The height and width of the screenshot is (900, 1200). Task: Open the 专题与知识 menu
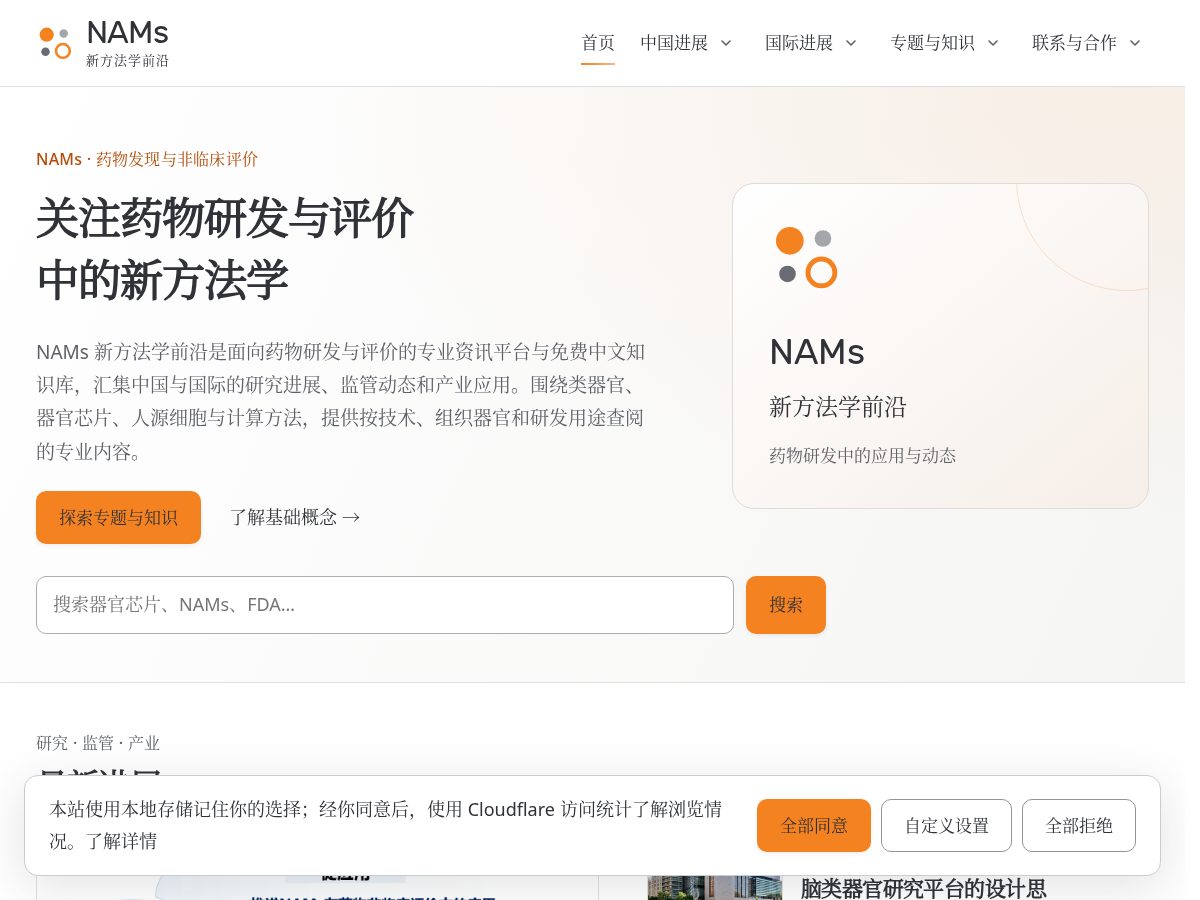click(932, 43)
